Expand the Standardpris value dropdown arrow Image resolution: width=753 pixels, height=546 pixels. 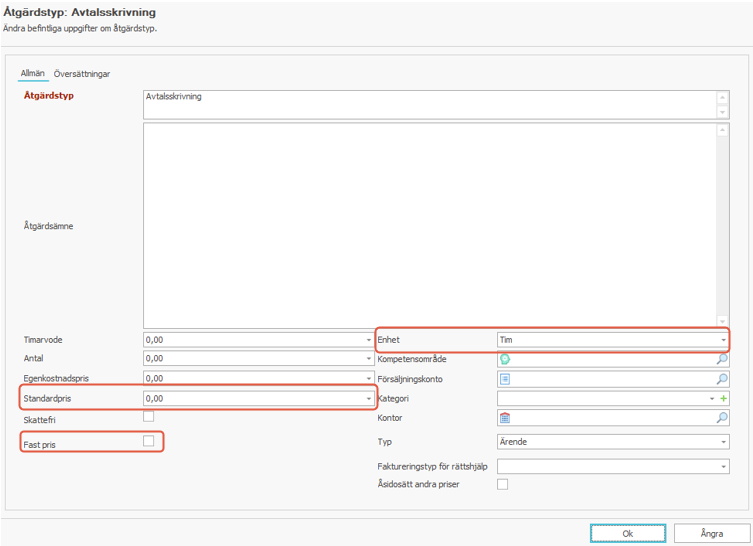click(368, 398)
